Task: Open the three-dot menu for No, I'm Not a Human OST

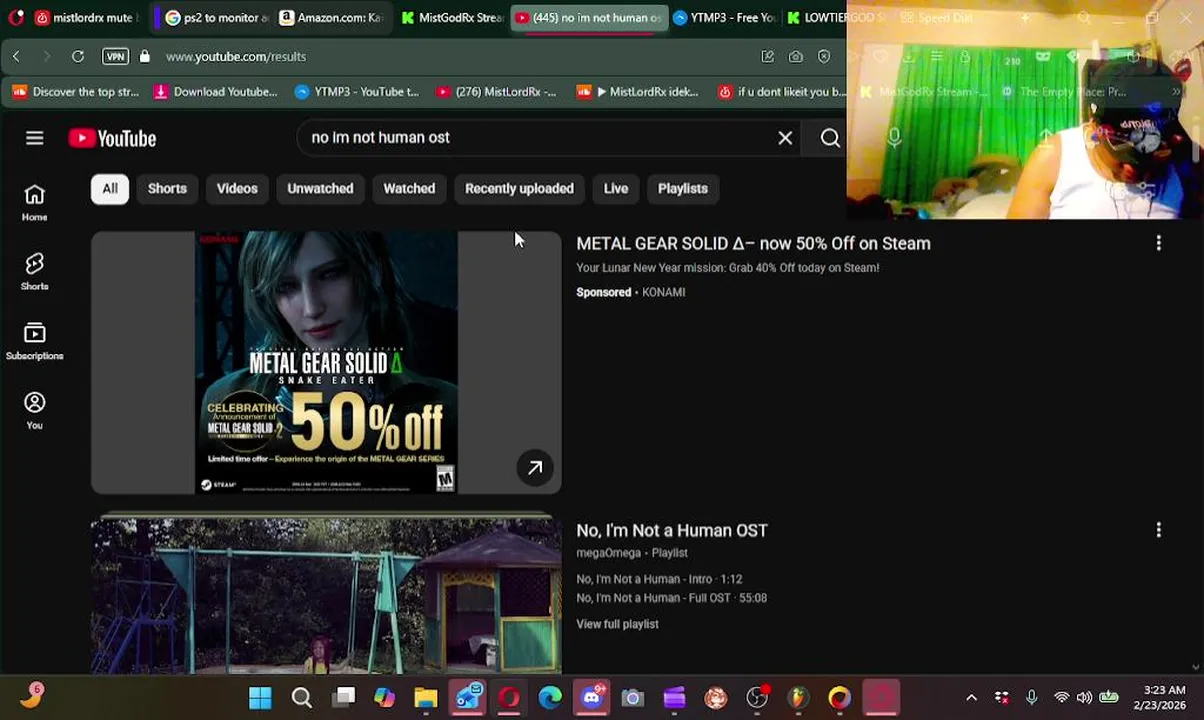Action: [1158, 530]
